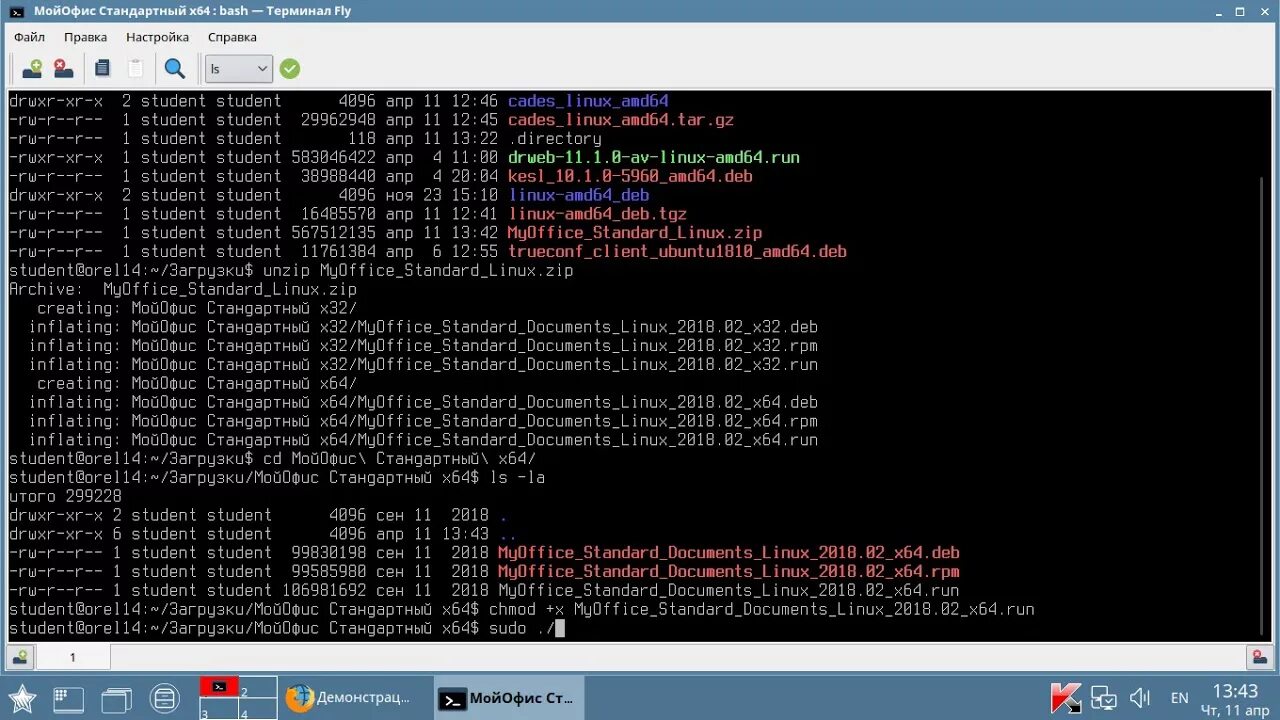
Task: Click the 'chmod +x' command line
Action: pyautogui.click(x=521, y=610)
